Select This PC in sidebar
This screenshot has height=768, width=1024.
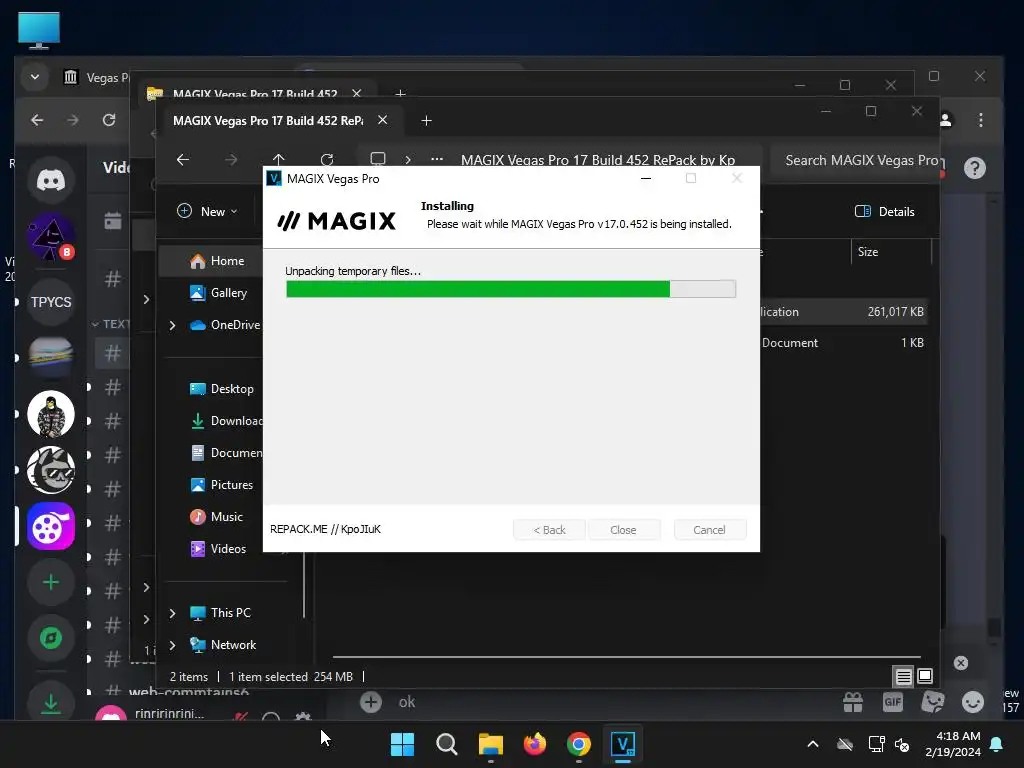(x=220, y=613)
